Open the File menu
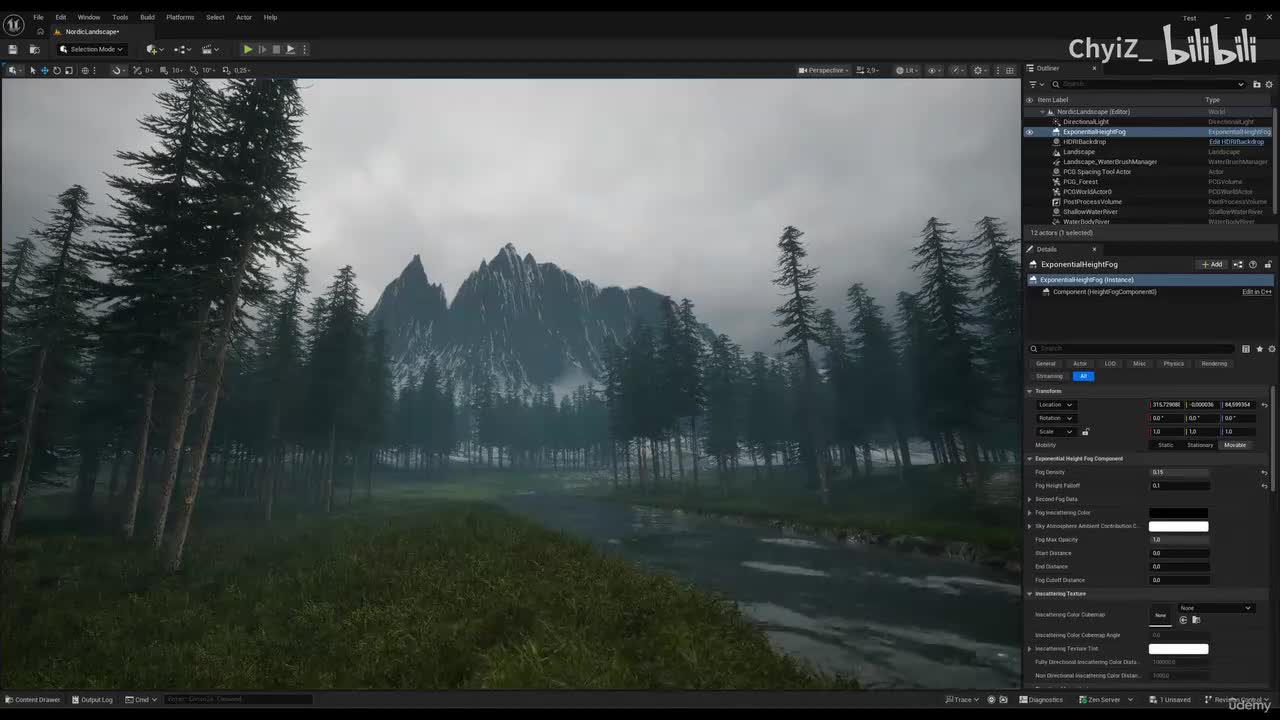Image resolution: width=1280 pixels, height=720 pixels. click(x=38, y=17)
